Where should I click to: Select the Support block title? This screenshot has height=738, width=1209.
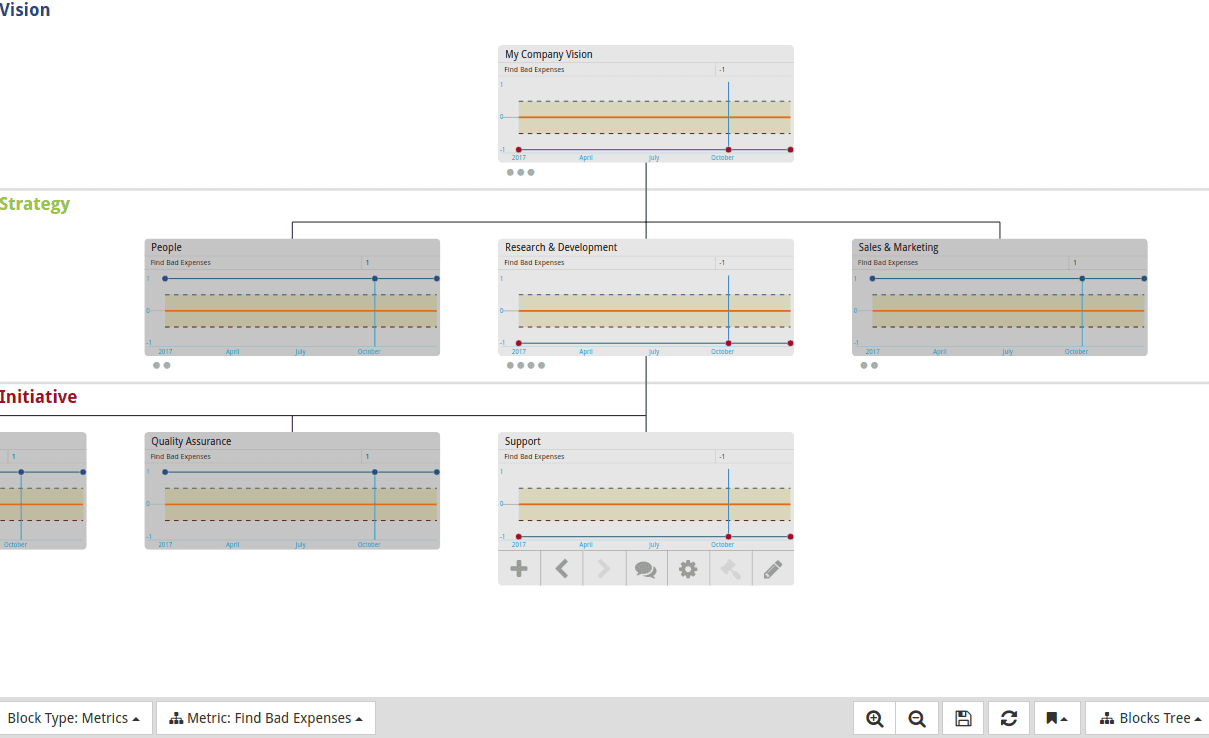click(x=523, y=441)
